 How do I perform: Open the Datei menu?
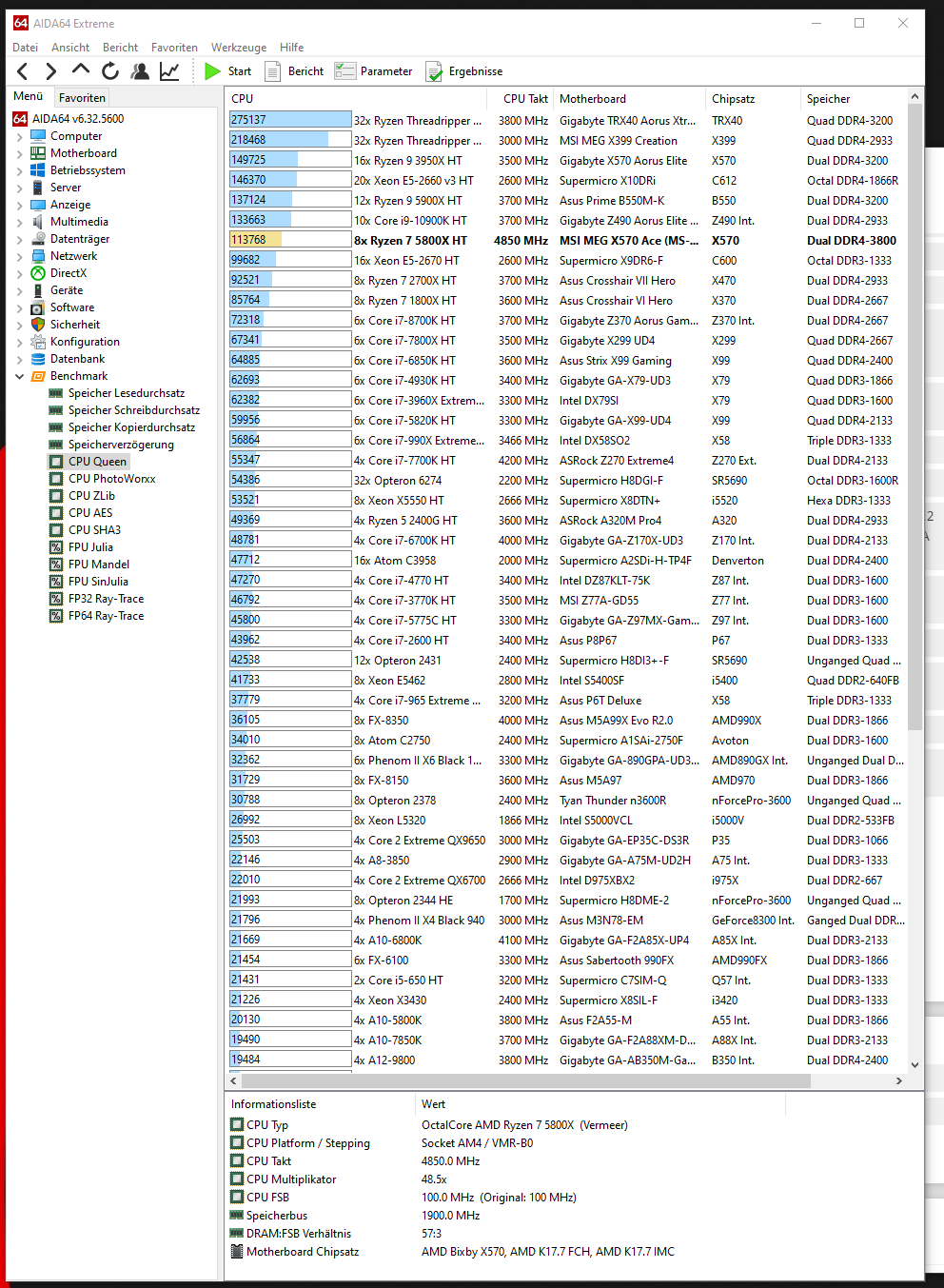26,48
